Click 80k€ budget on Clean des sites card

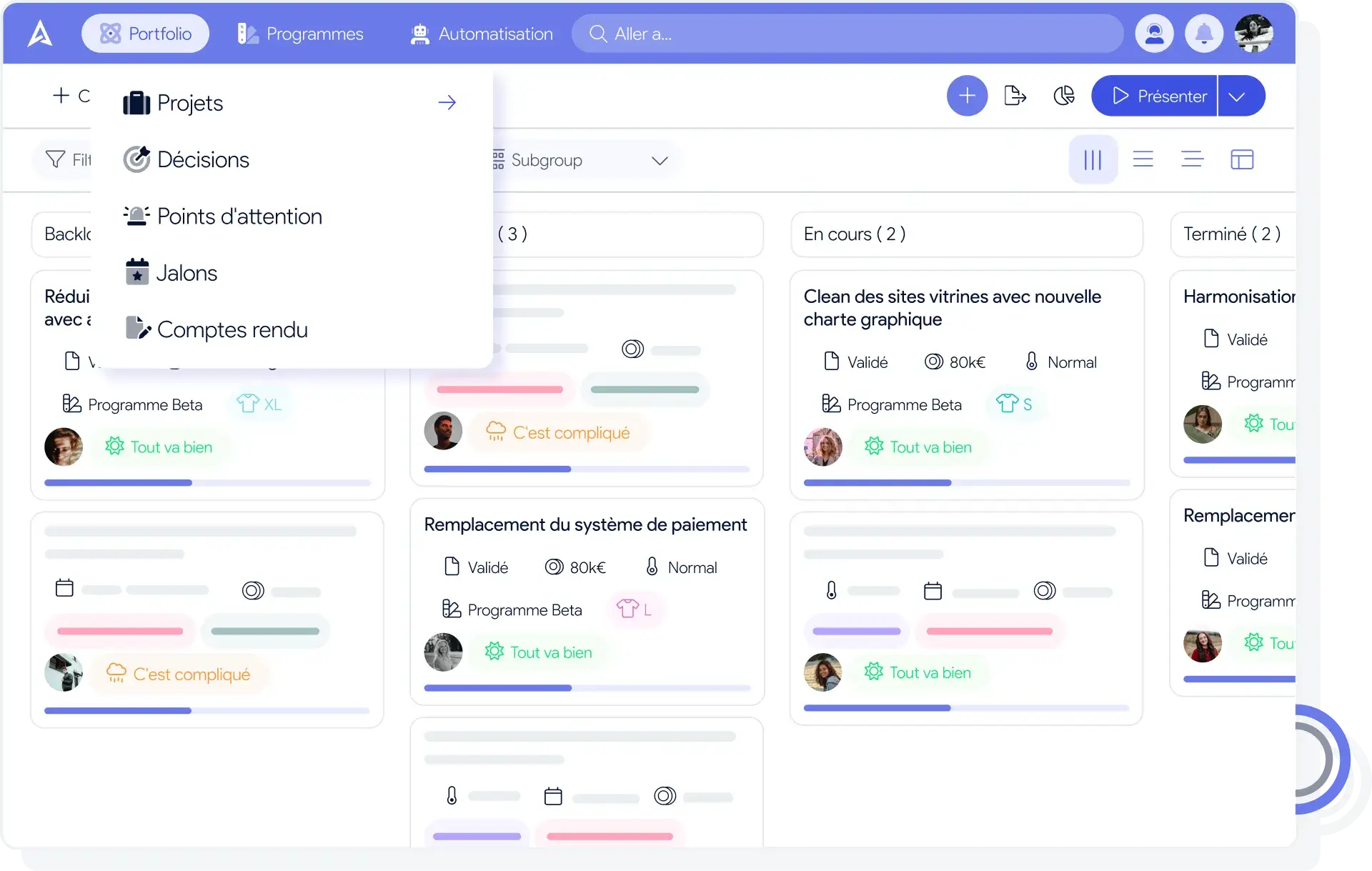[955, 362]
